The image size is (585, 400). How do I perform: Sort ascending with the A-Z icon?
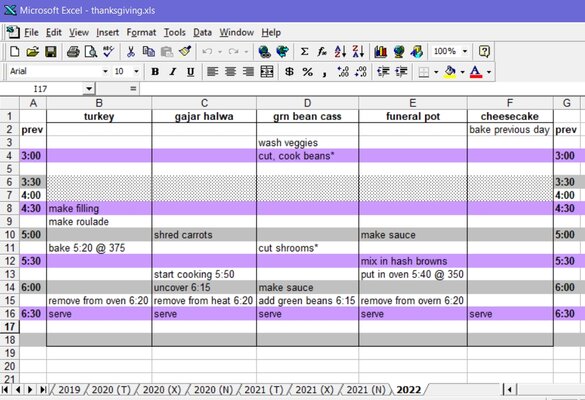coord(340,51)
